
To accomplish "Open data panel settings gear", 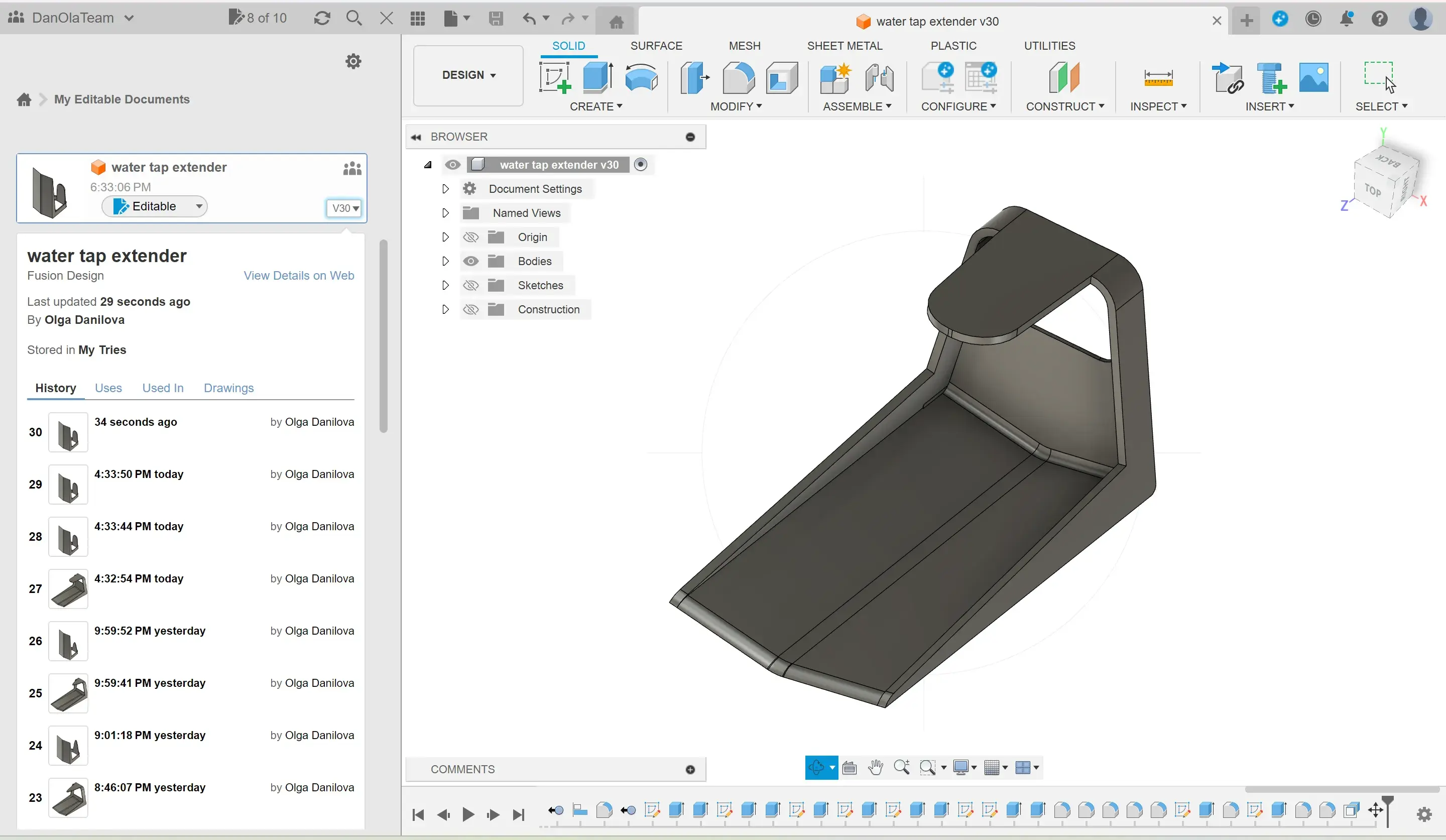I will point(353,61).
